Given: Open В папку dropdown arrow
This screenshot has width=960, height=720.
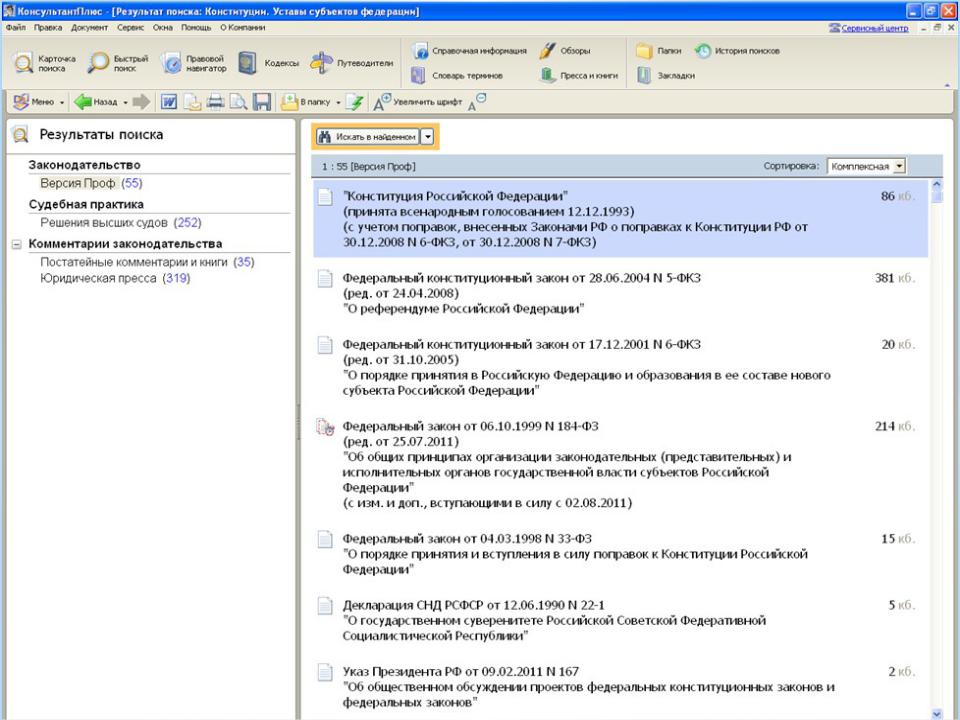Looking at the screenshot, I should point(338,102).
